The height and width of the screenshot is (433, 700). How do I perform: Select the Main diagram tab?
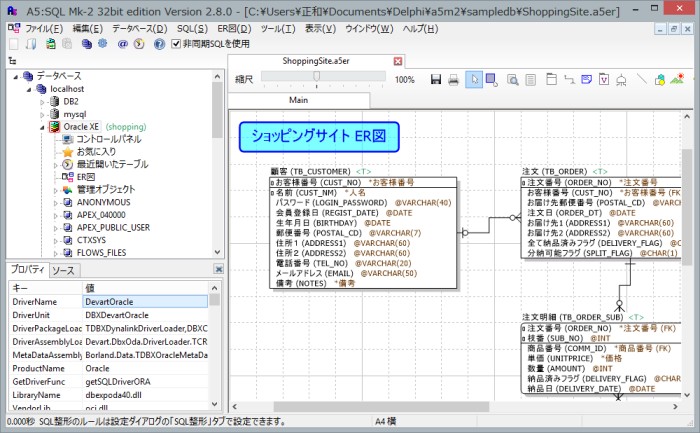pos(299,100)
